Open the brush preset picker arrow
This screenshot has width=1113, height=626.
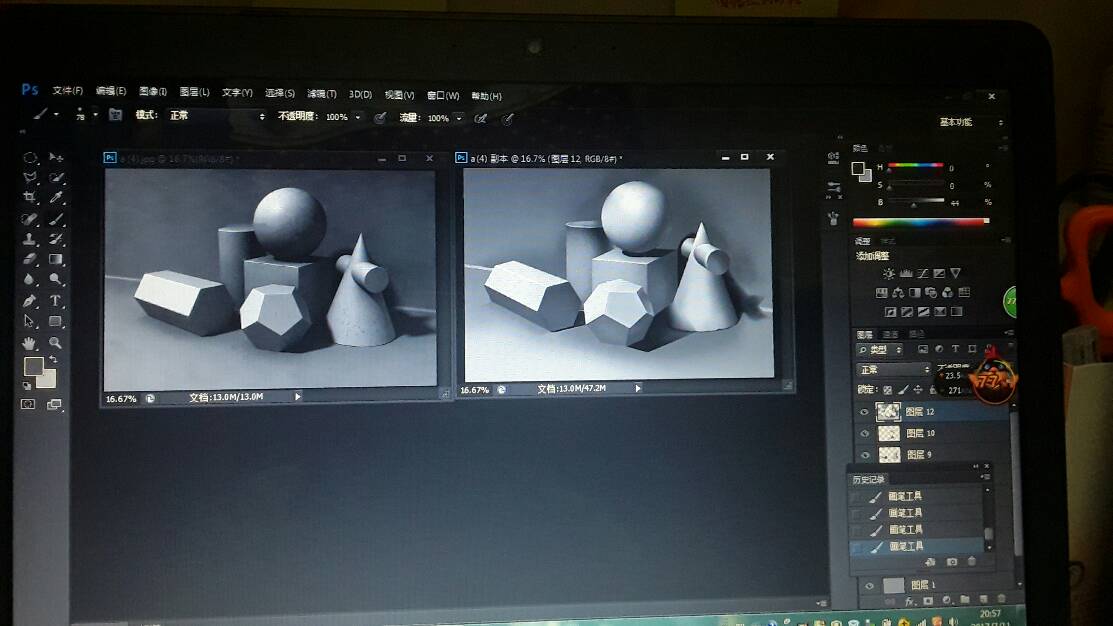(95, 114)
